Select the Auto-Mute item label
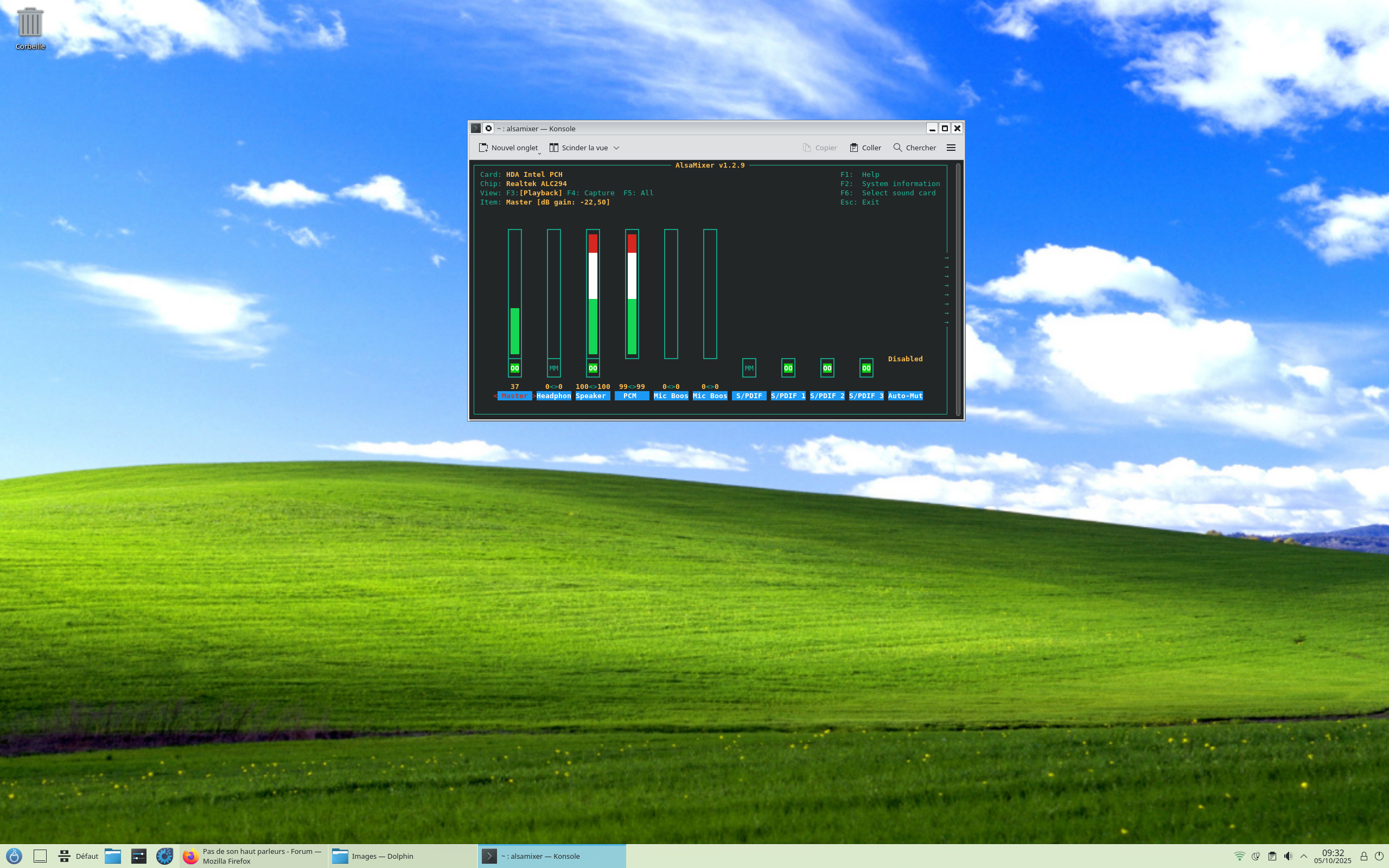 point(904,395)
